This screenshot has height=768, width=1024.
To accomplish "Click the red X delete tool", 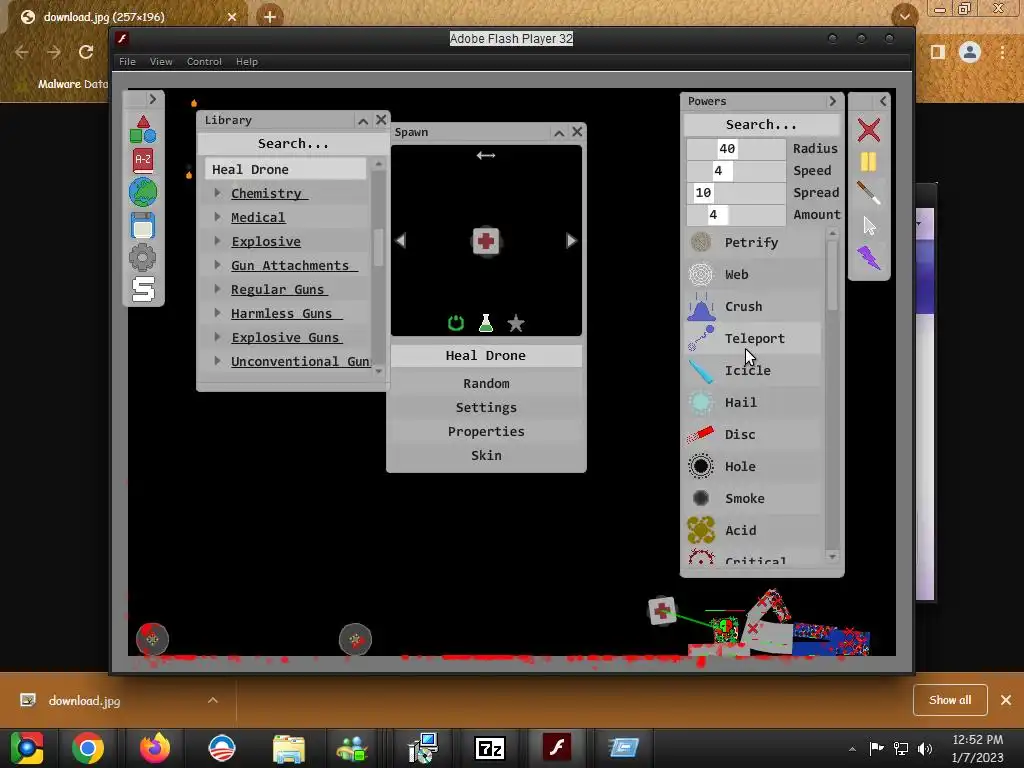I will [x=869, y=130].
